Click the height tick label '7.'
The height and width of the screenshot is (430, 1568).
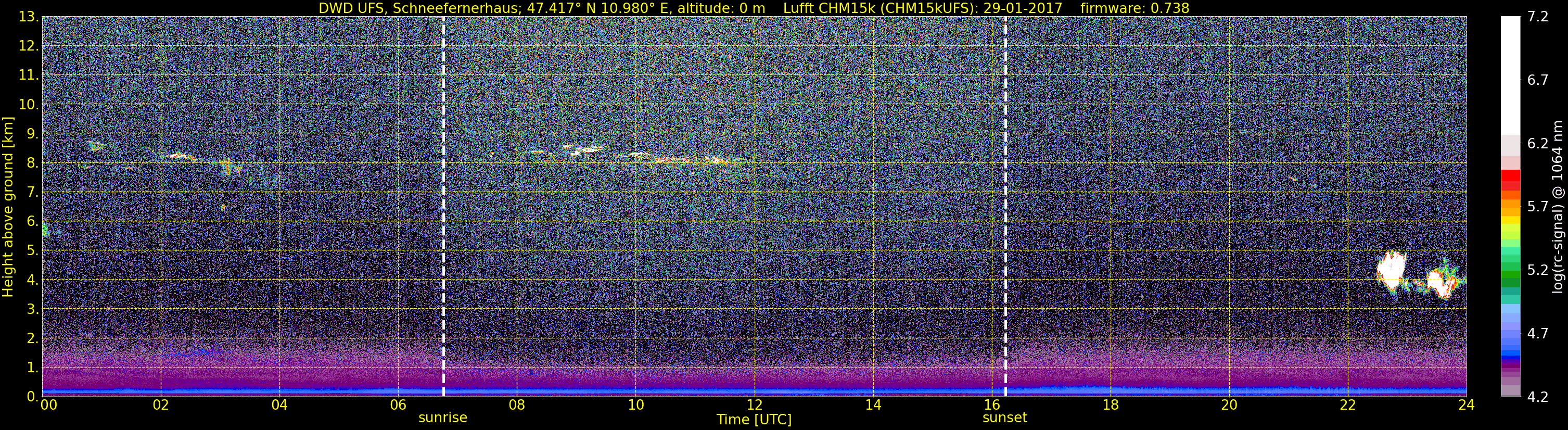[32, 193]
